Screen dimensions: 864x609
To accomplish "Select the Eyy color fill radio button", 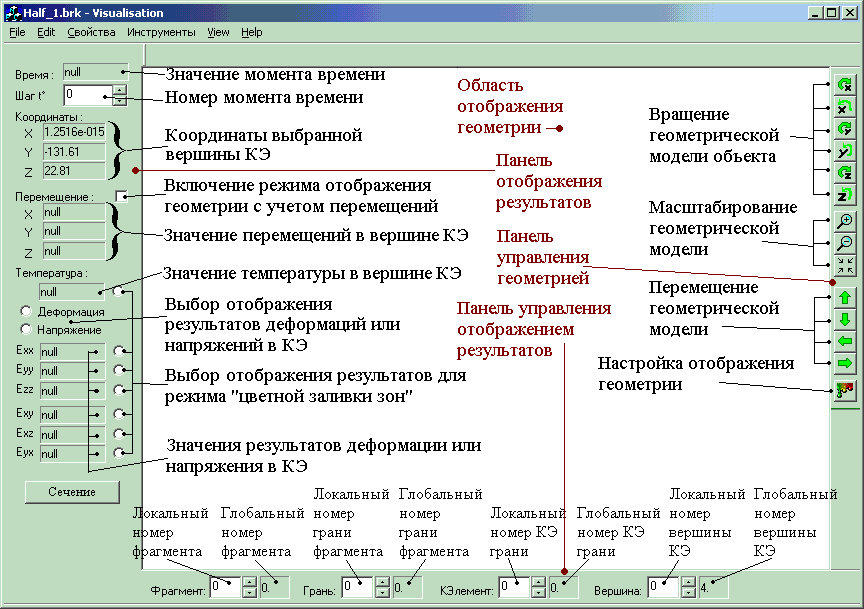I will coord(118,370).
